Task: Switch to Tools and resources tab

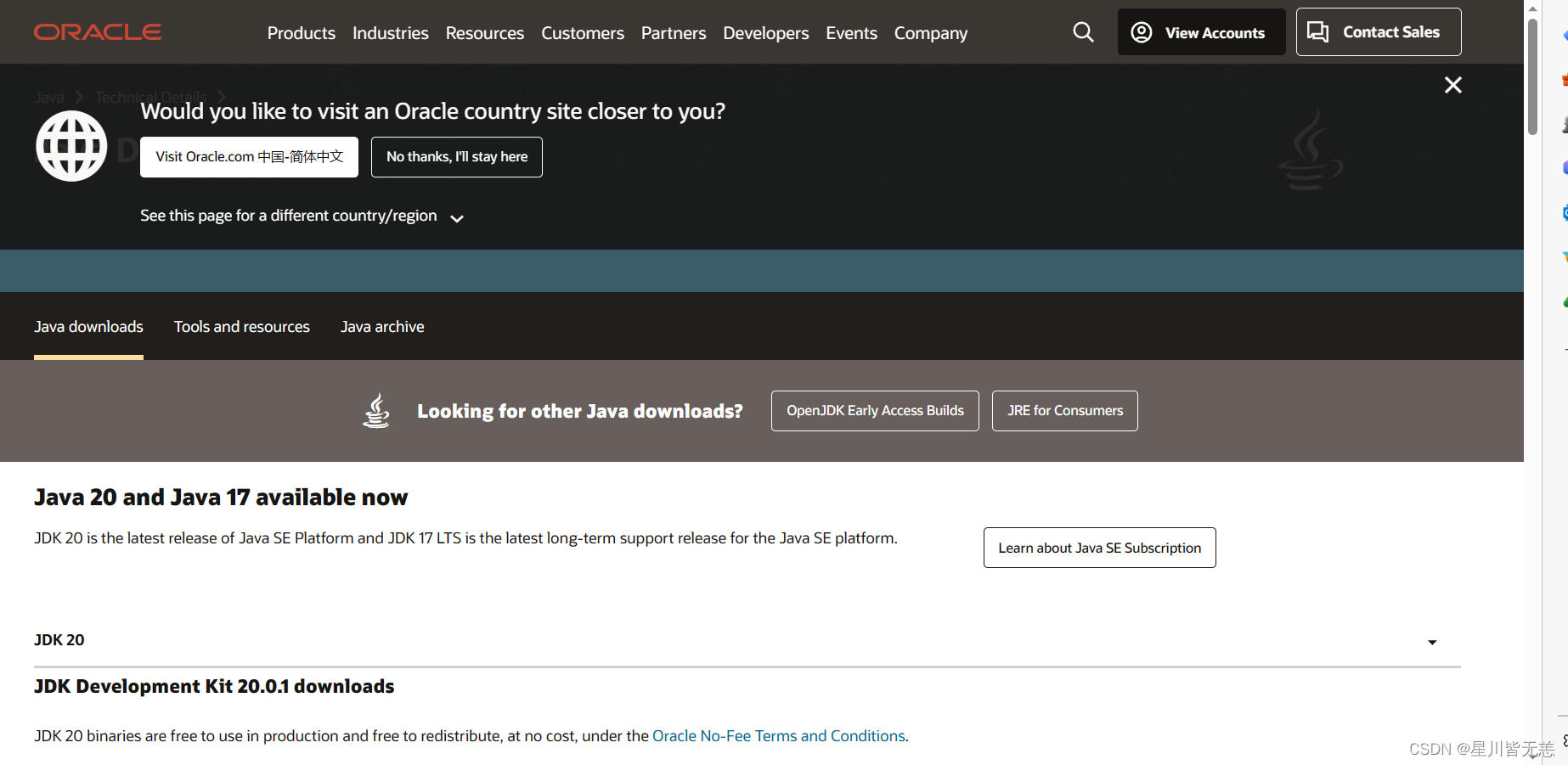Action: tap(242, 327)
